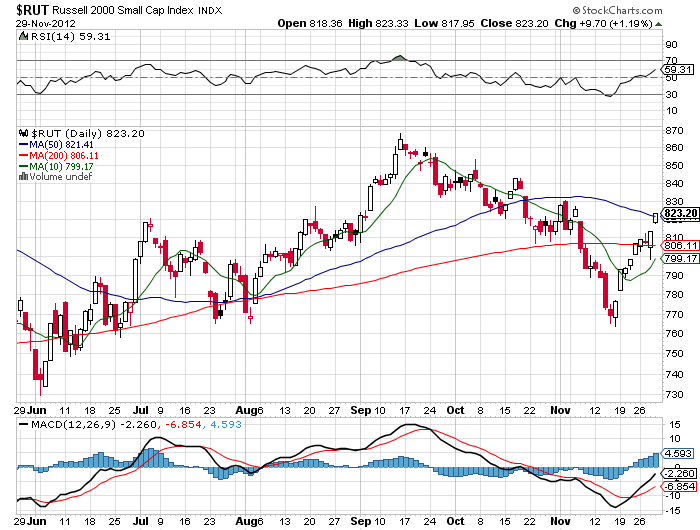The width and height of the screenshot is (700, 530).
Task: Click the candlestick icon beside $RUT (Daily)
Action: tap(24, 133)
